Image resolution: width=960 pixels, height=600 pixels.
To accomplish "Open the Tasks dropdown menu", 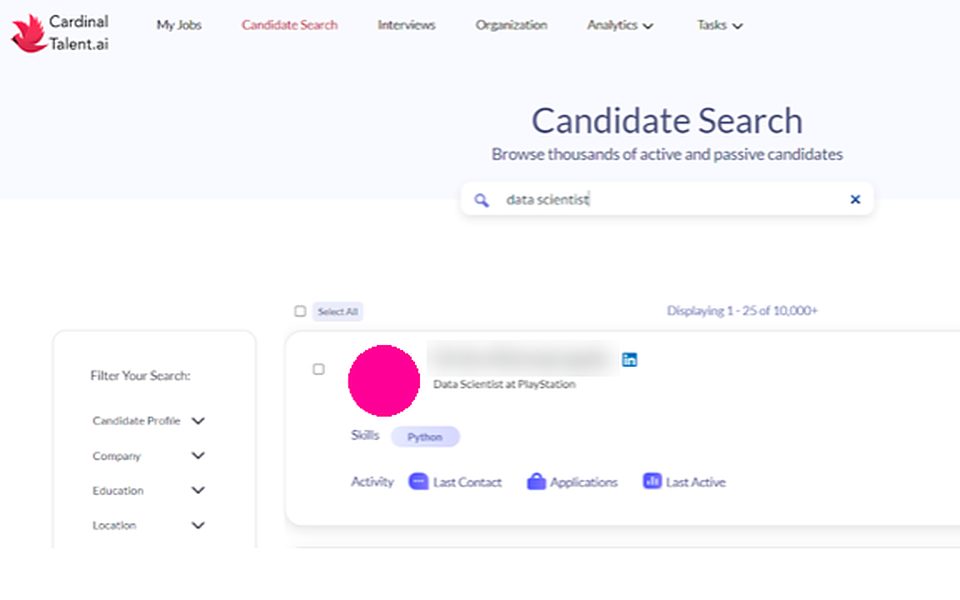I will (x=719, y=25).
